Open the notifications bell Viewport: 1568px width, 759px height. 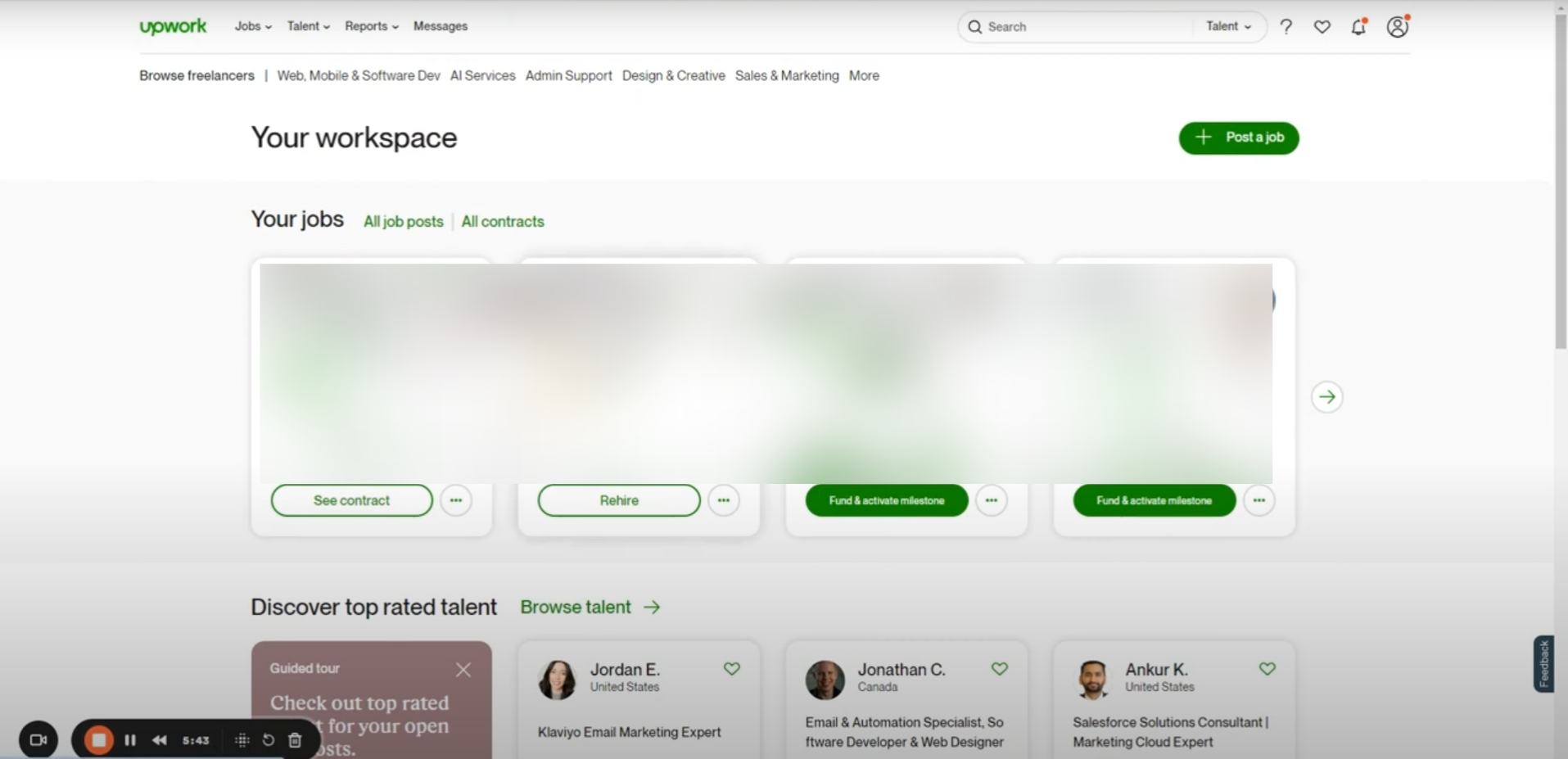(x=1358, y=27)
